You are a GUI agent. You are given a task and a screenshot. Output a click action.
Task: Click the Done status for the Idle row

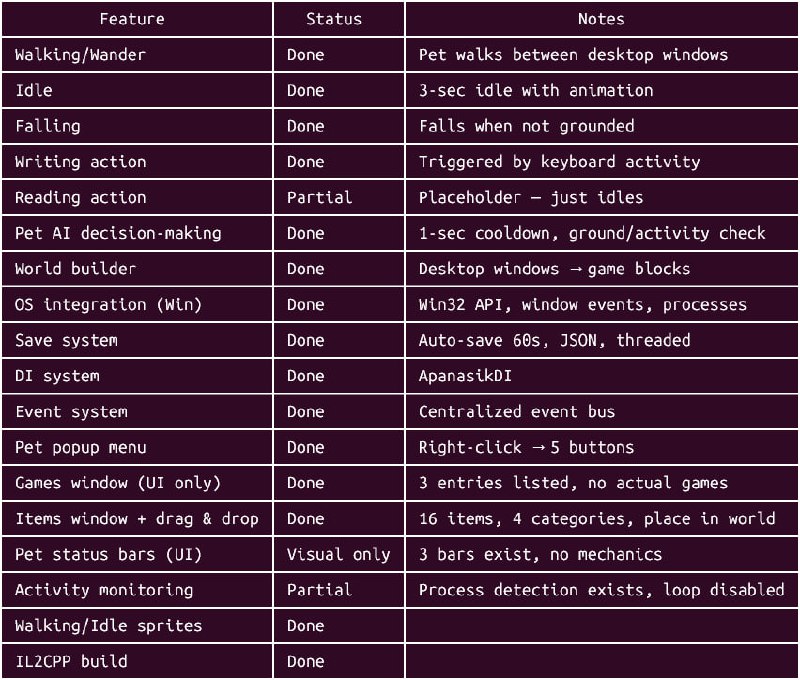click(305, 90)
